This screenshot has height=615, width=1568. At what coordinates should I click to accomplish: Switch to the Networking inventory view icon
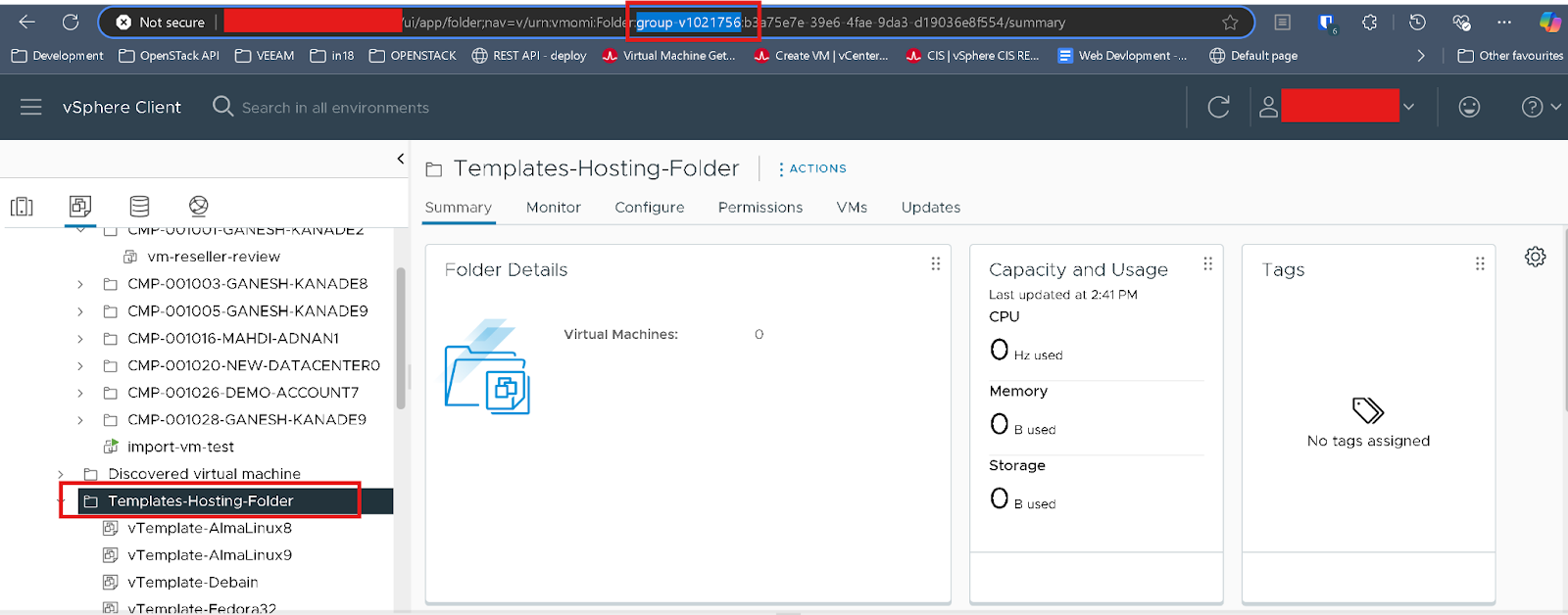[x=198, y=206]
